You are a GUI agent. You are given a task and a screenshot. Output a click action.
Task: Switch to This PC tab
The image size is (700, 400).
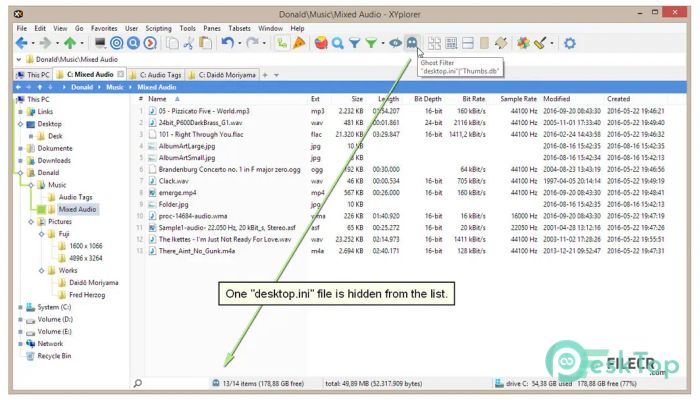pyautogui.click(x=33, y=75)
